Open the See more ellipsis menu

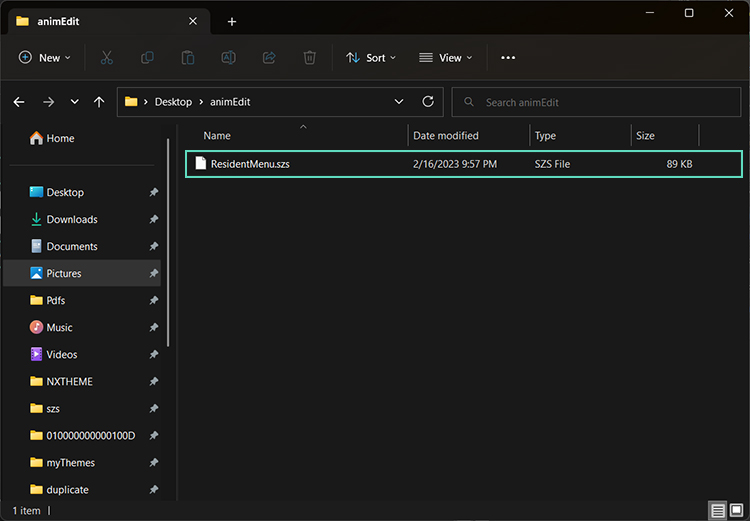tap(508, 58)
